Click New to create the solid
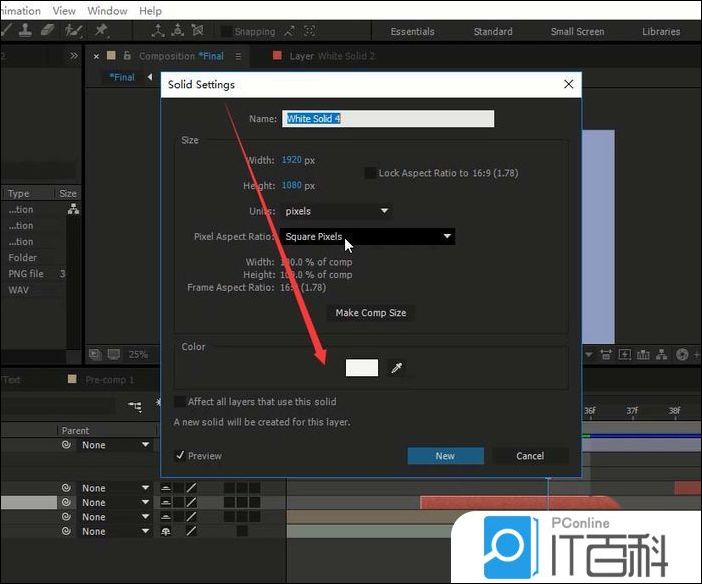 pyautogui.click(x=445, y=456)
